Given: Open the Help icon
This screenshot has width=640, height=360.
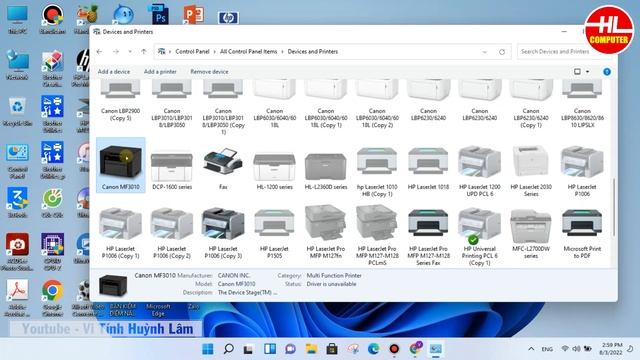Looking at the screenshot, I should point(607,72).
